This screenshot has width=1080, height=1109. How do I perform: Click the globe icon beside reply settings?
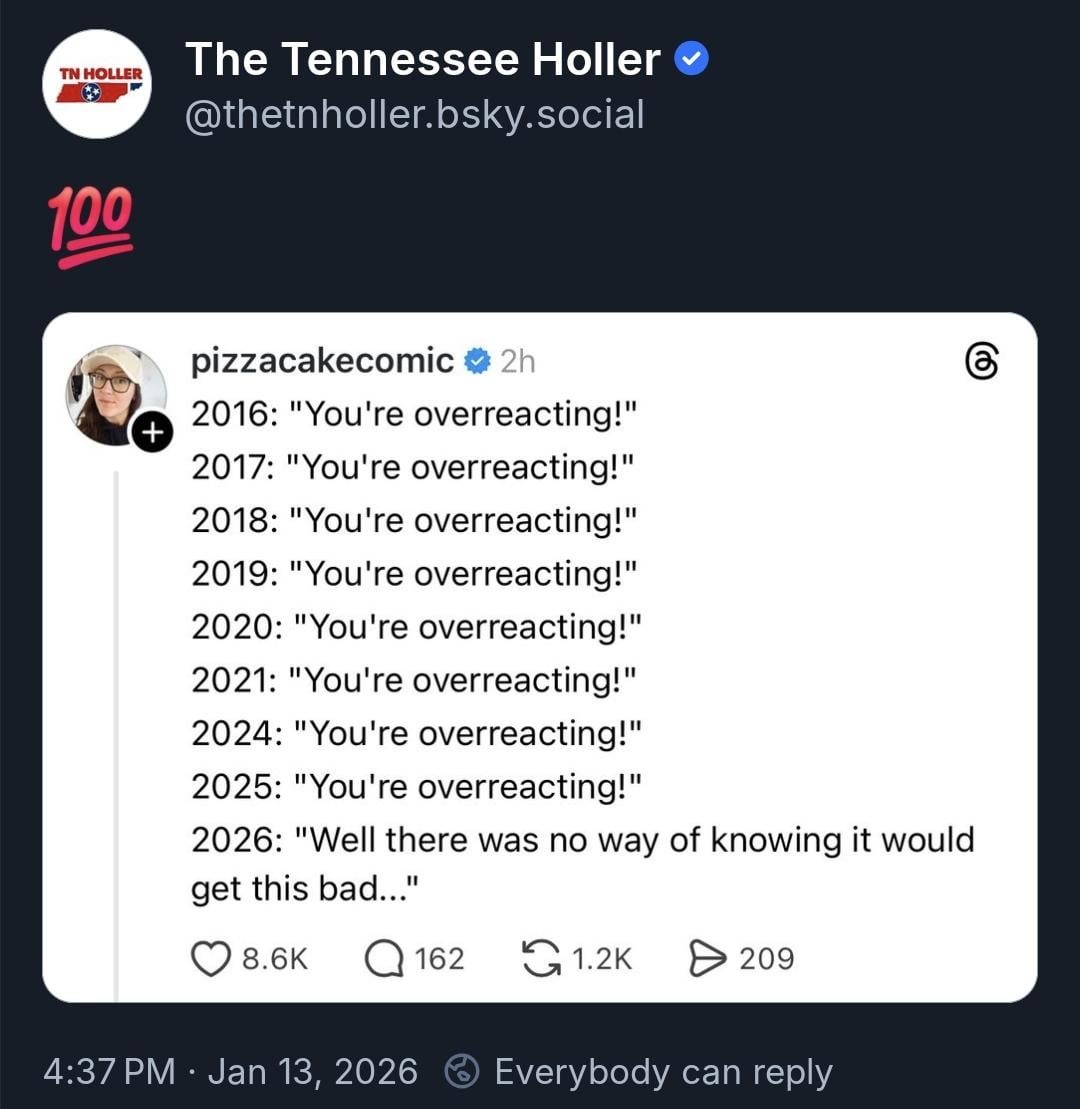point(461,1073)
